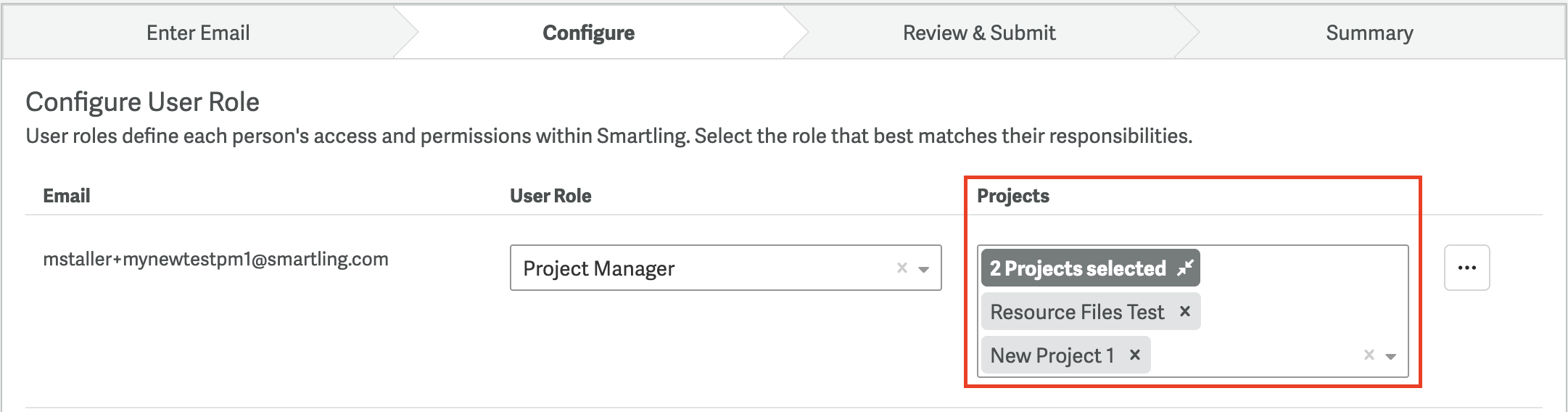Click the Projects column header
Screen dimensions: 1568x412
click(1013, 196)
